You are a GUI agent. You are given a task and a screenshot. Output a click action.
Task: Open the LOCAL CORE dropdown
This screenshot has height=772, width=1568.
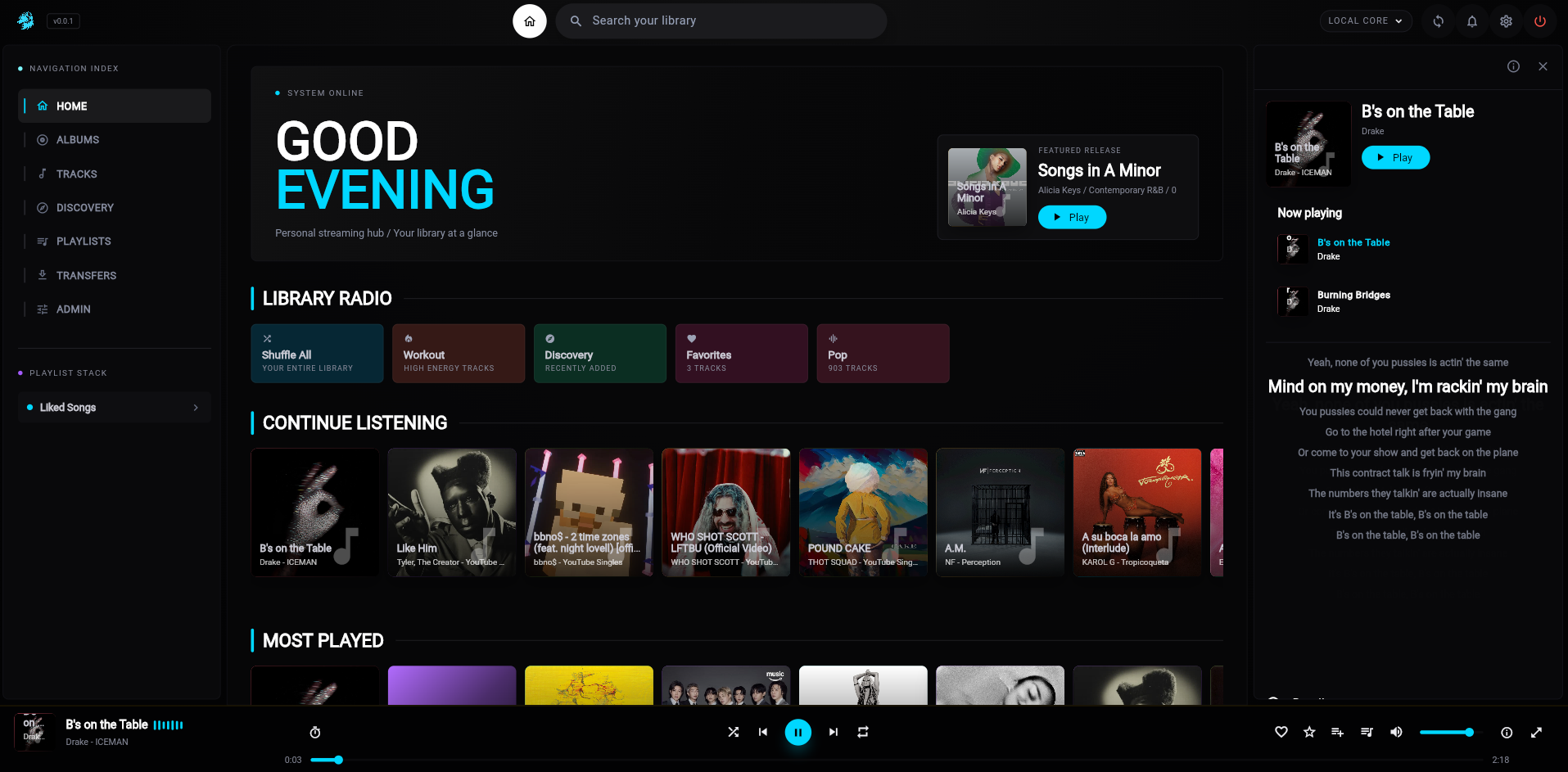1366,21
